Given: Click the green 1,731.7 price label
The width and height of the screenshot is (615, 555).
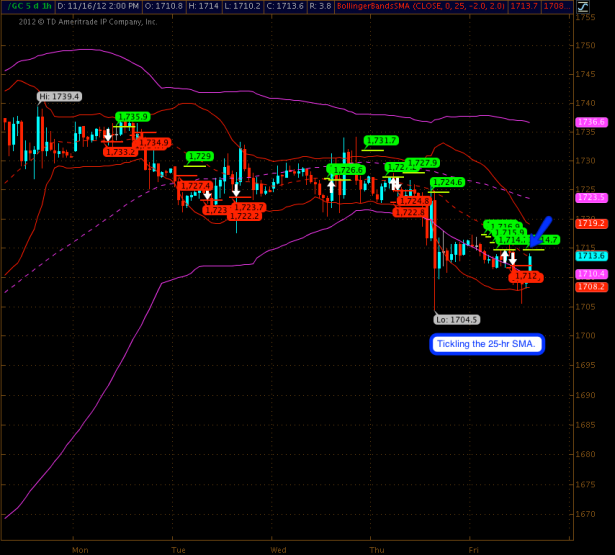Looking at the screenshot, I should (x=381, y=140).
